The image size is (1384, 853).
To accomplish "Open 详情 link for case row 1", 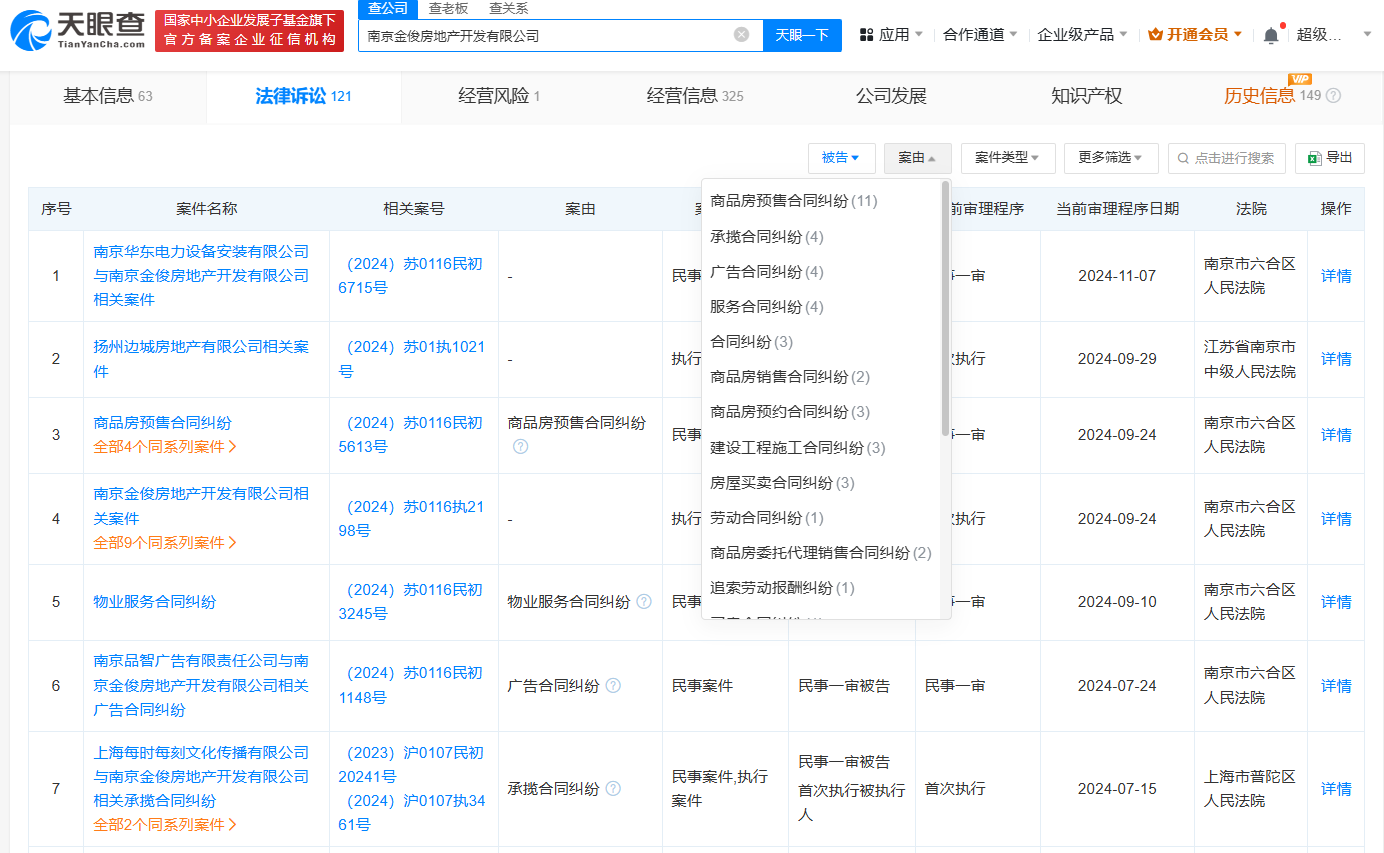I will pos(1335,275).
